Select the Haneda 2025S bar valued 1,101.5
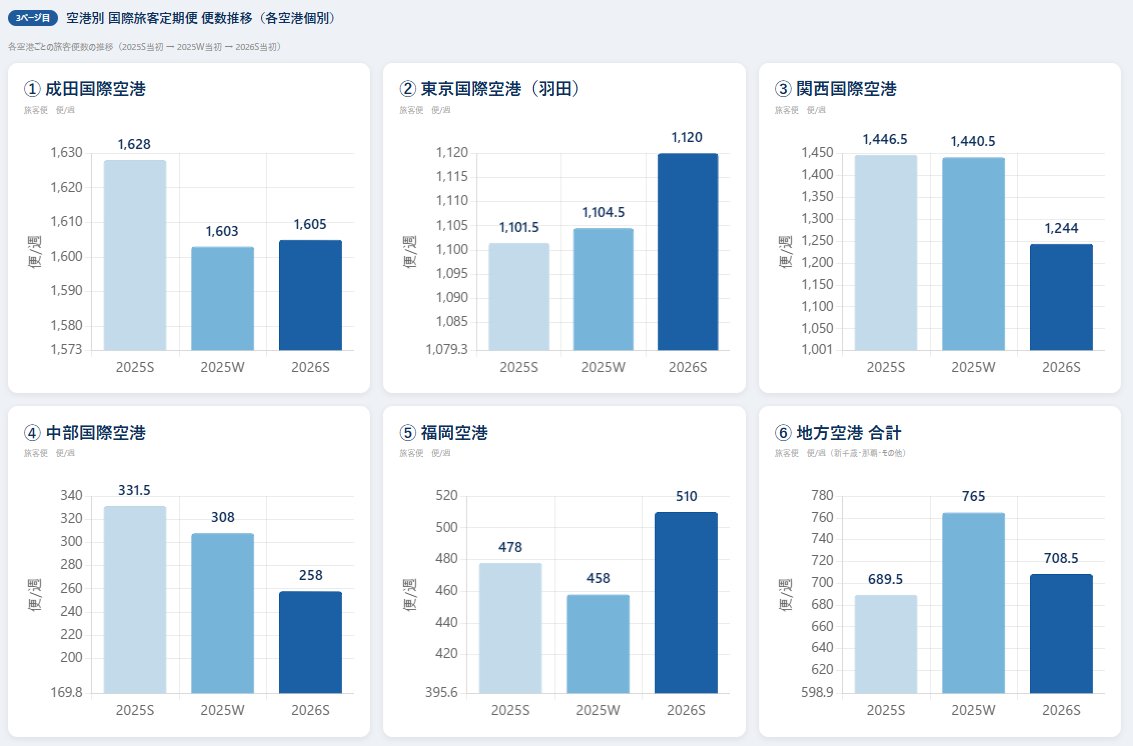This screenshot has width=1133, height=746. 519,297
